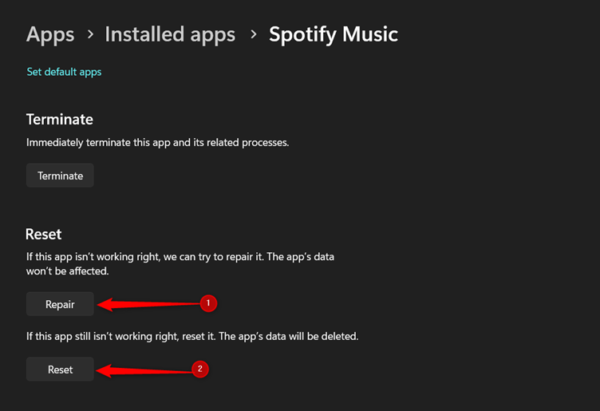Click the Reset button
This screenshot has height=411, width=600.
[60, 369]
